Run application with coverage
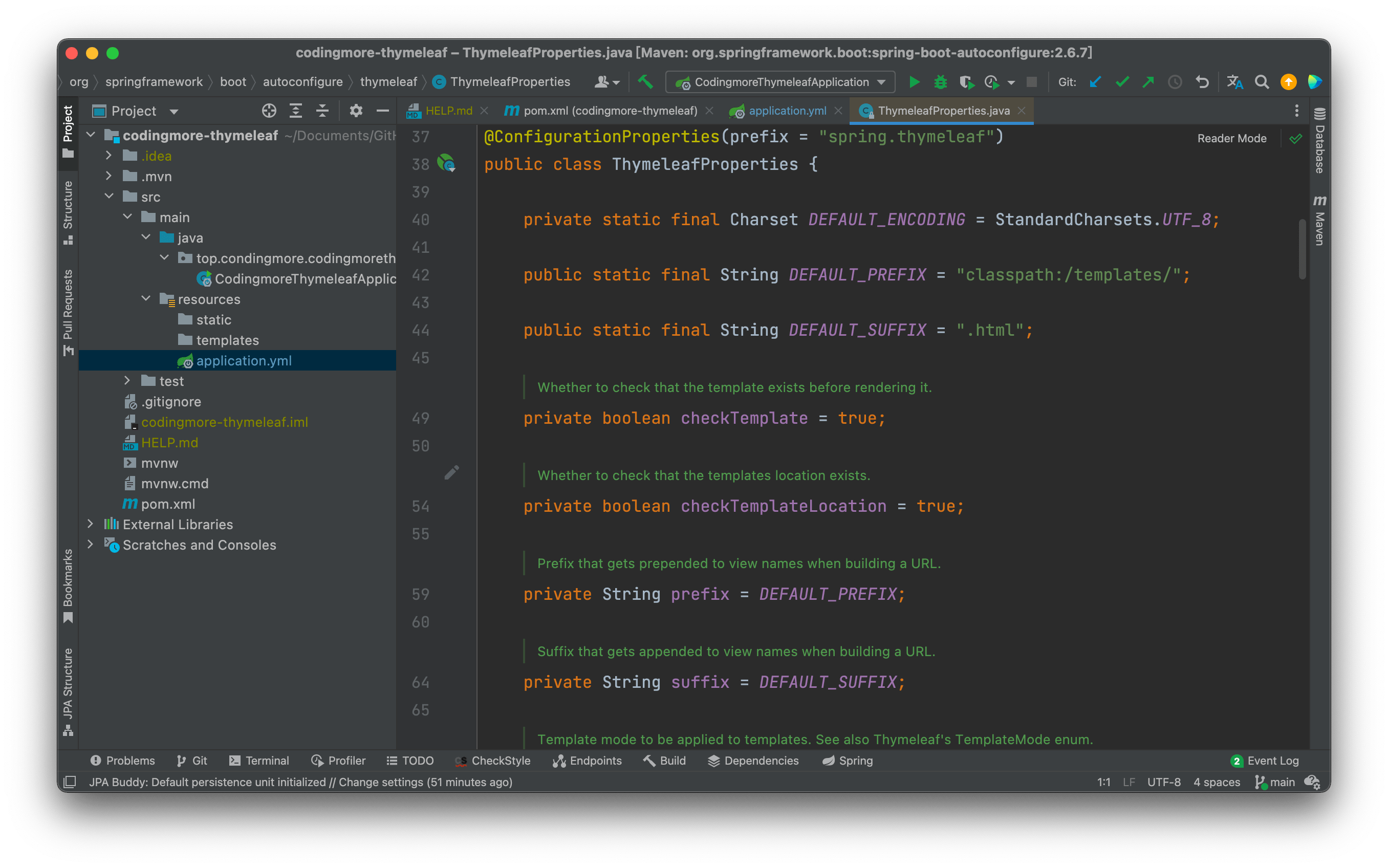Image resolution: width=1388 pixels, height=868 pixels. [967, 81]
